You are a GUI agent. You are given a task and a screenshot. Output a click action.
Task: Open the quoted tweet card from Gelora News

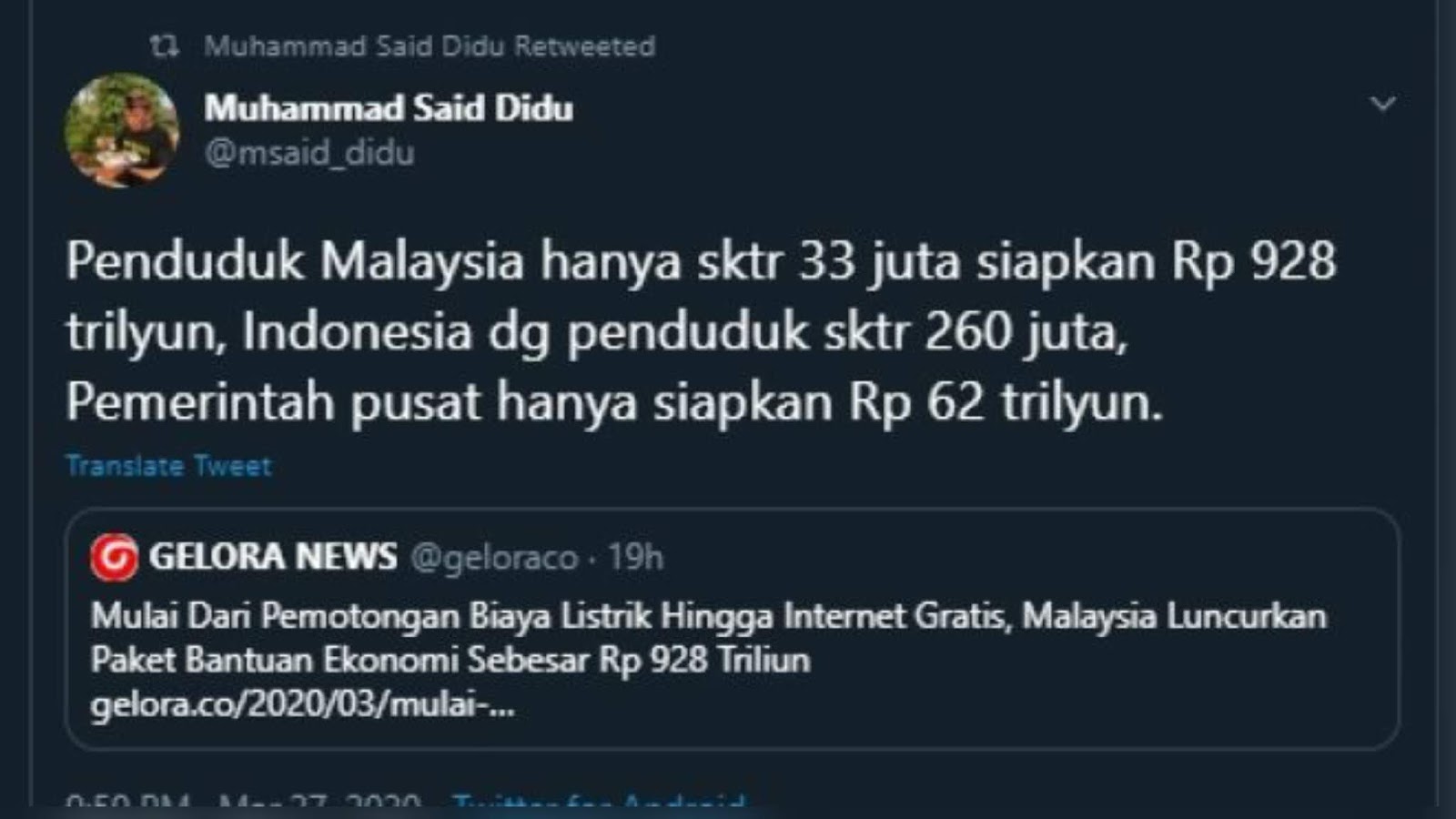(x=732, y=628)
